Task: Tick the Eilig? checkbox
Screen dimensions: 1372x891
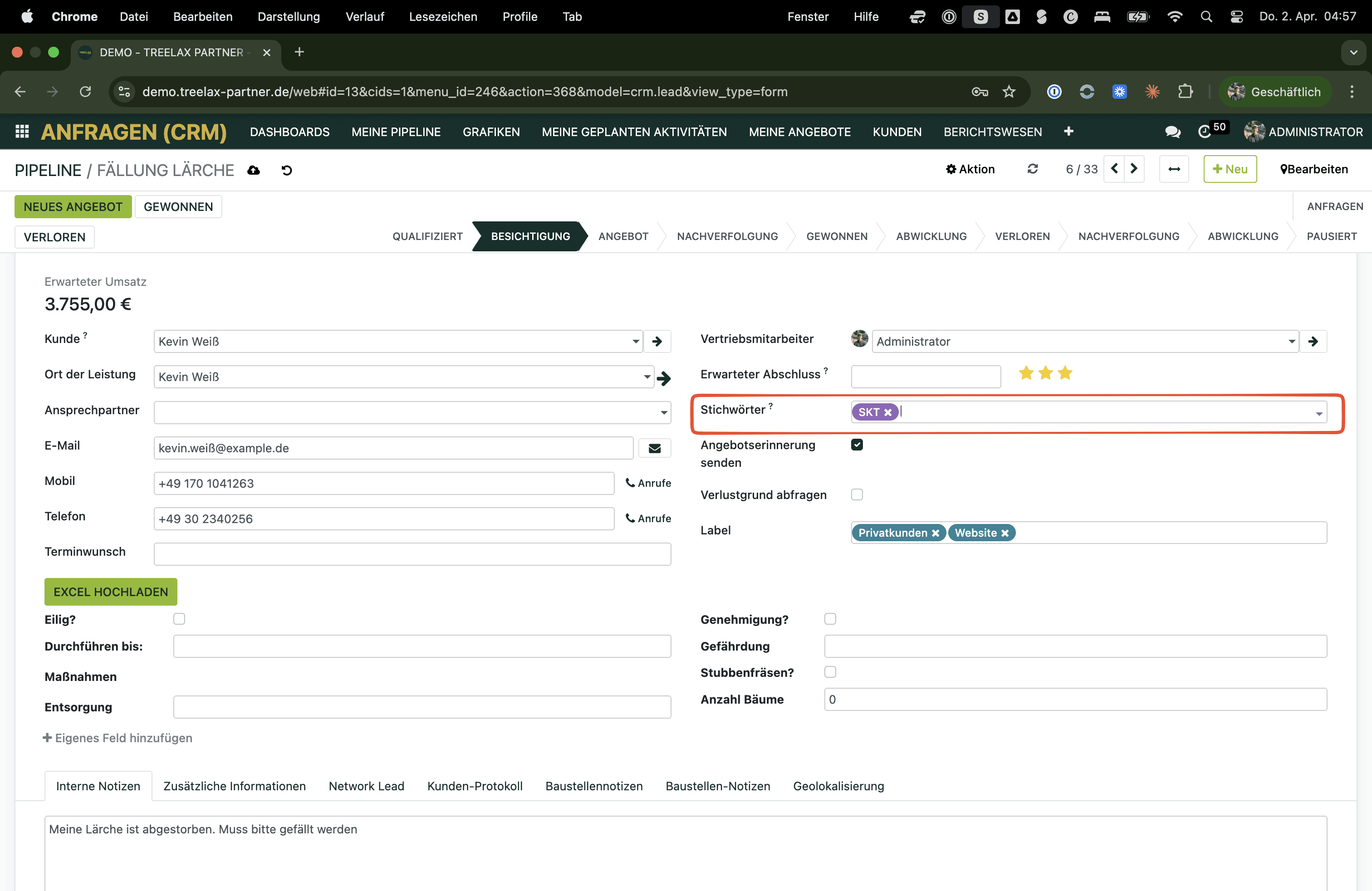Action: point(179,619)
